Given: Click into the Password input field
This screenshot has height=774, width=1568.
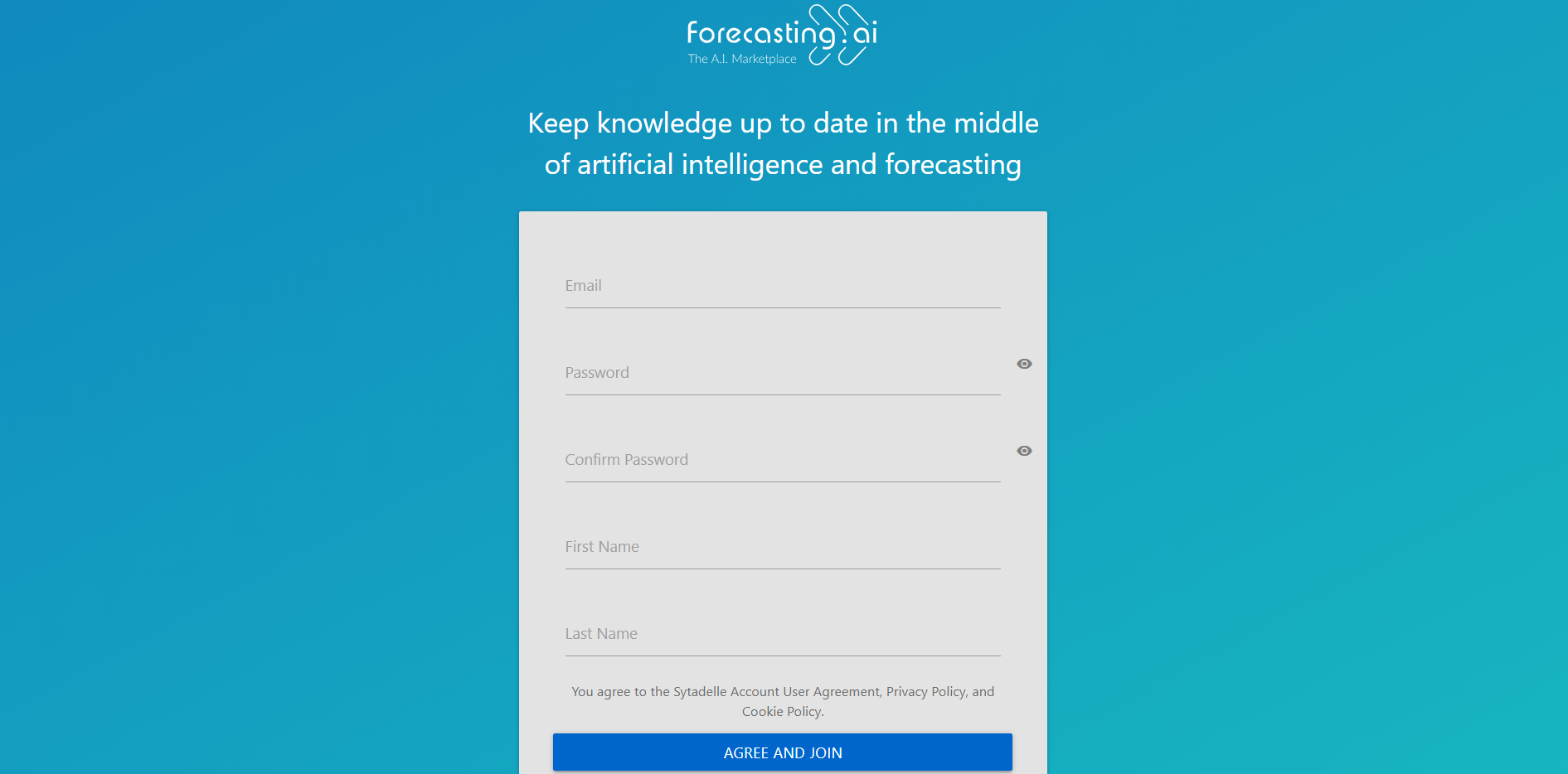Looking at the screenshot, I should [782, 374].
